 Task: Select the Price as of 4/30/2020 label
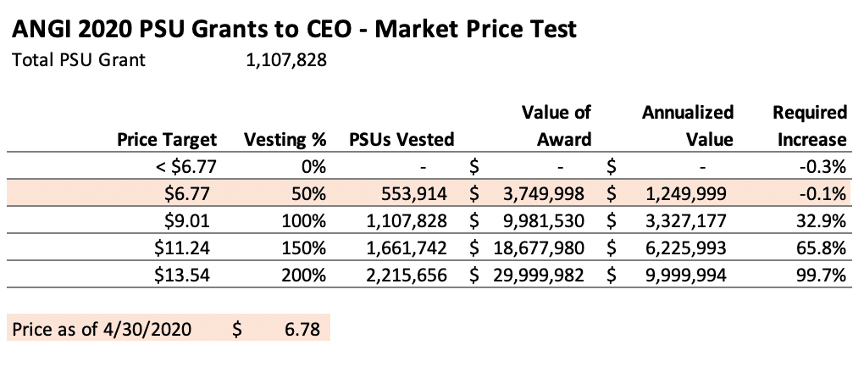coord(102,328)
